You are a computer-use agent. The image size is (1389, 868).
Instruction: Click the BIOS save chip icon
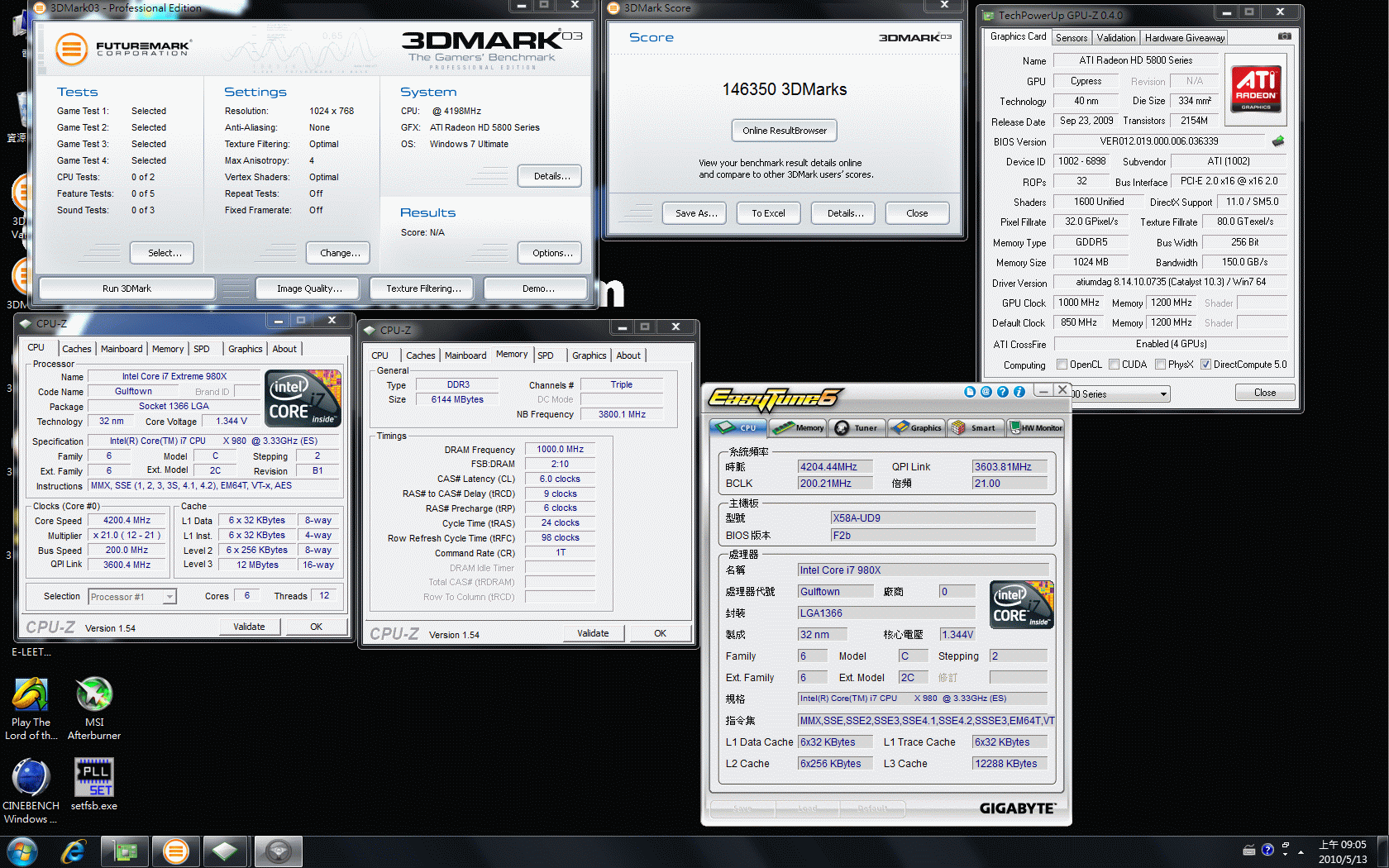tap(1278, 141)
